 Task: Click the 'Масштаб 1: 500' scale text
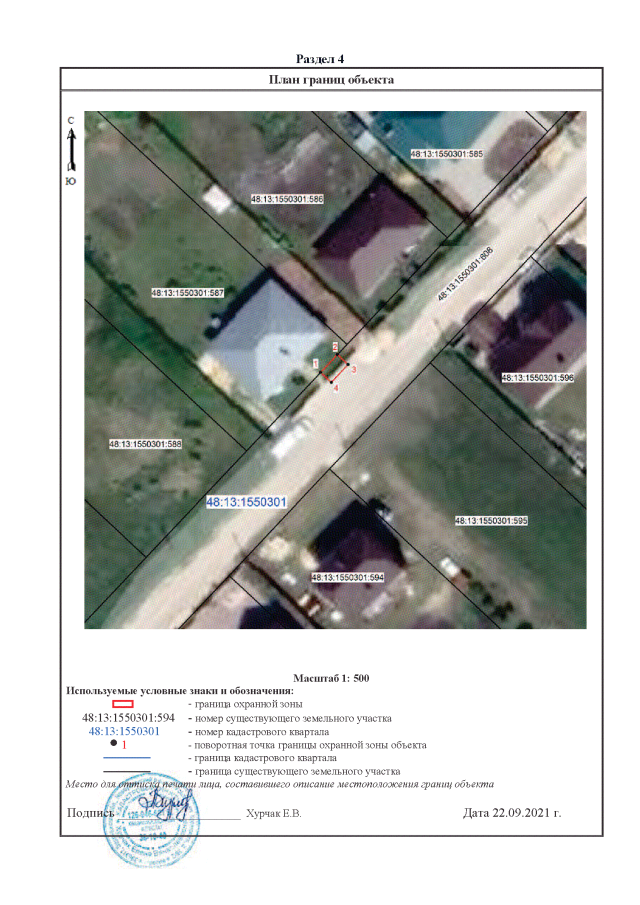point(332,678)
